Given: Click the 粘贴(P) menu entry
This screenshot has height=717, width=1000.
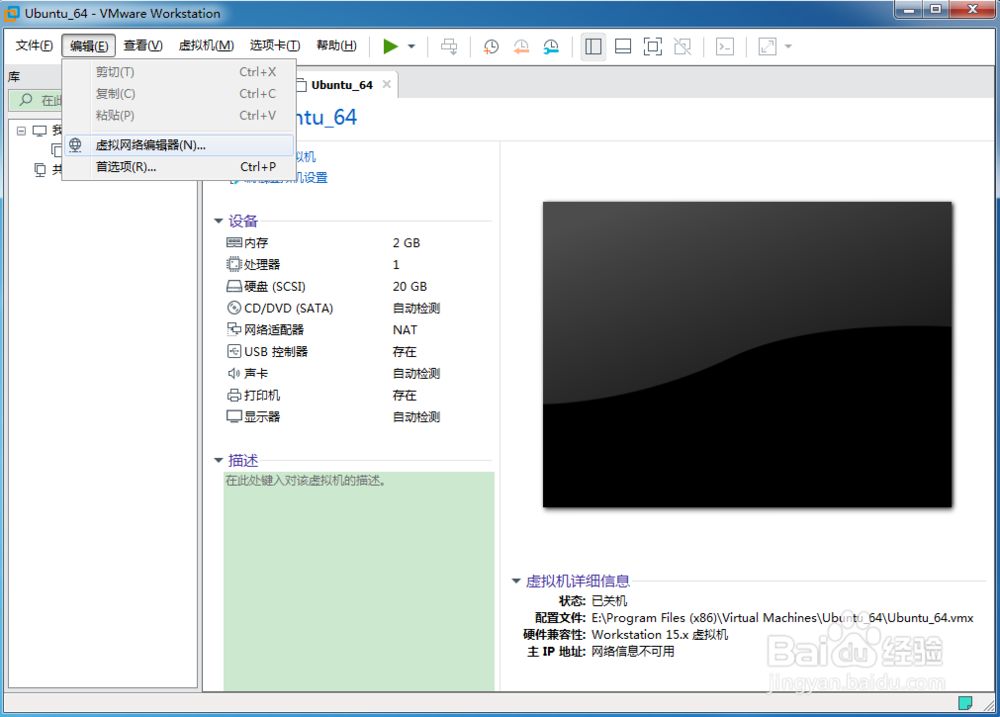Looking at the screenshot, I should pyautogui.click(x=179, y=115).
